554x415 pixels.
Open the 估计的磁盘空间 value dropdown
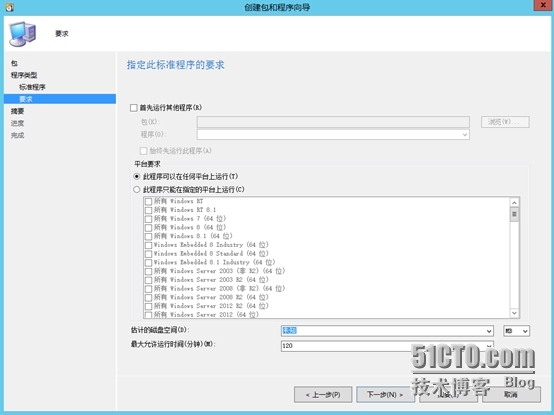489,331
